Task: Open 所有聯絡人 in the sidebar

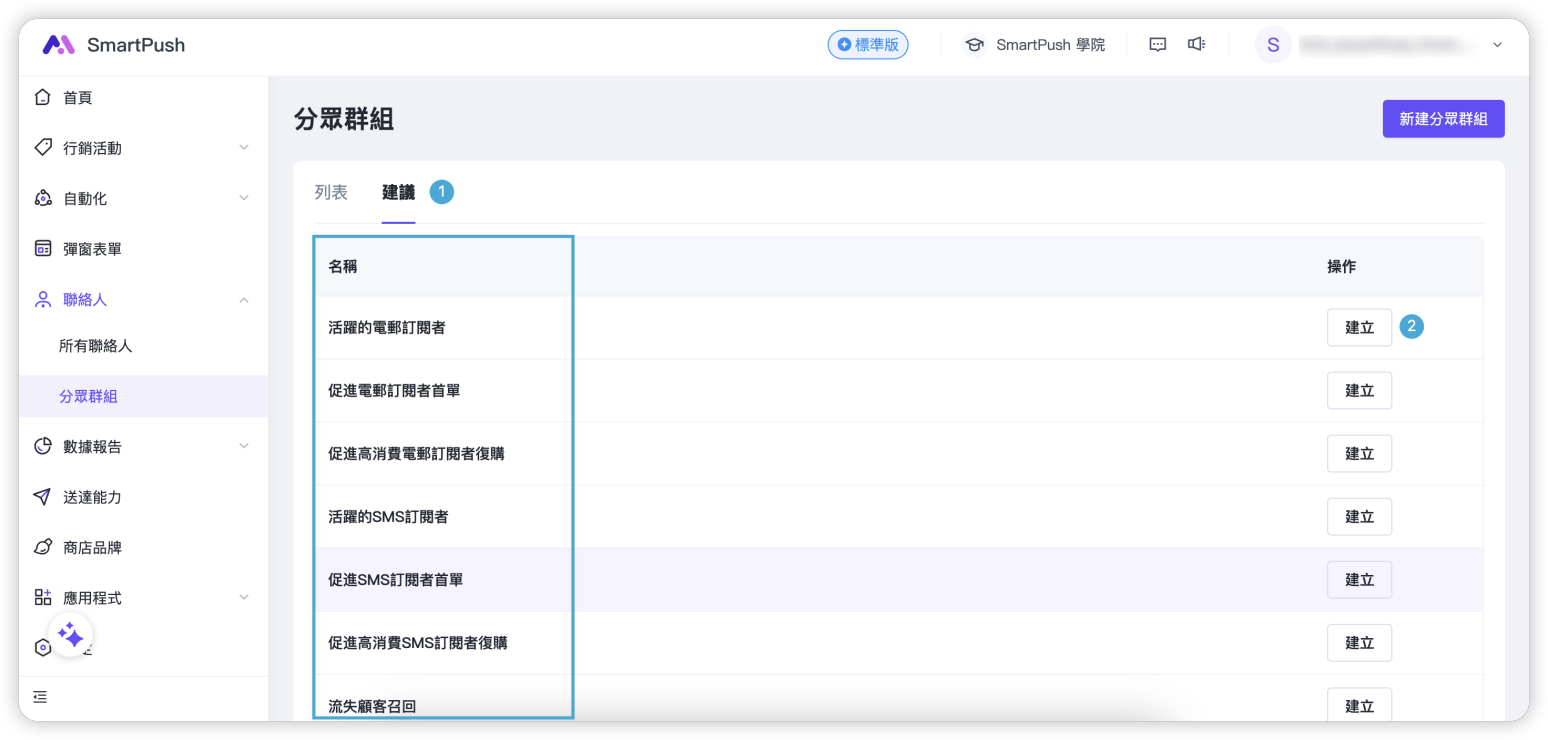Action: click(96, 346)
